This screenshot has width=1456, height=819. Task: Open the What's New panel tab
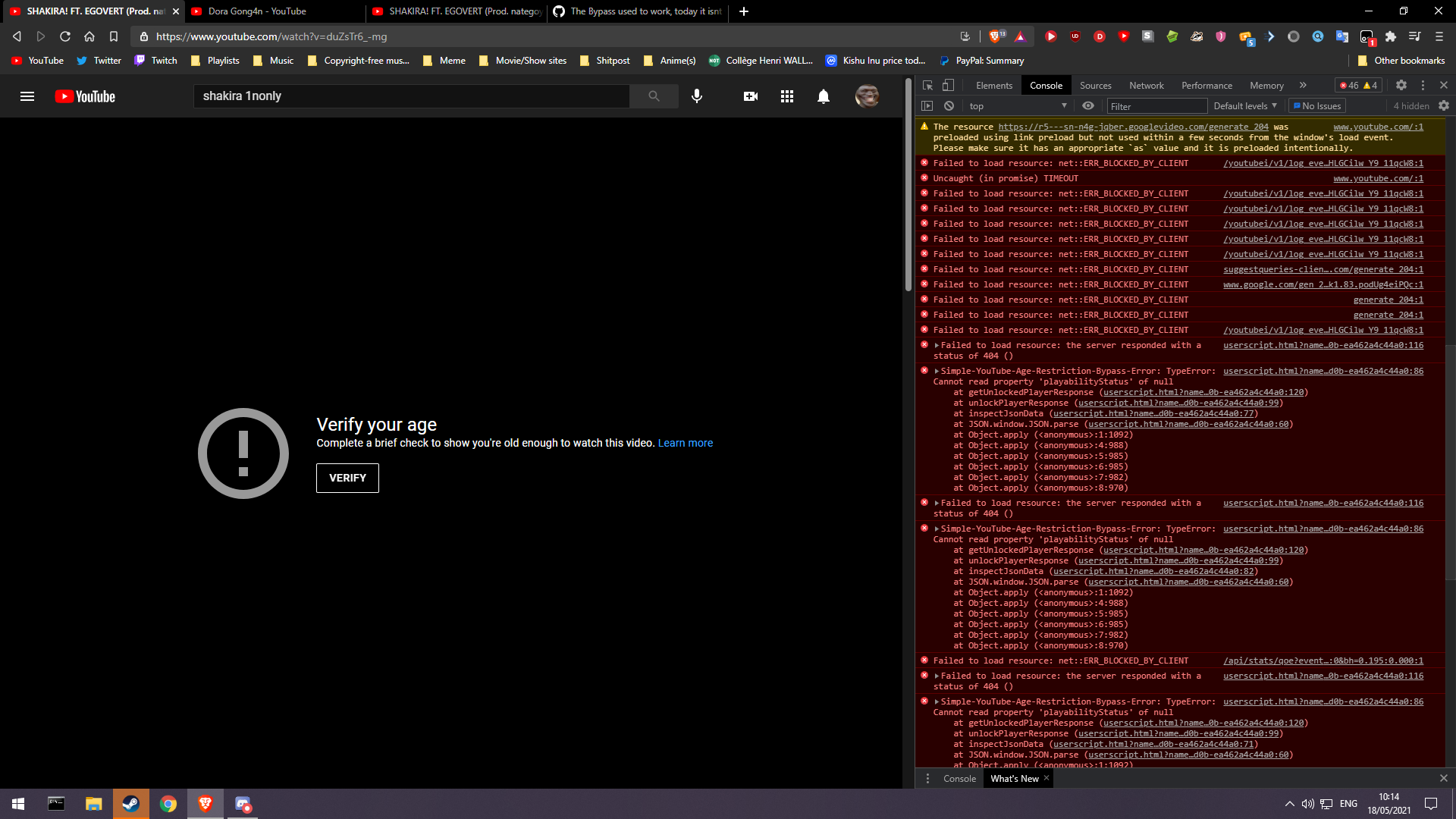point(1015,778)
